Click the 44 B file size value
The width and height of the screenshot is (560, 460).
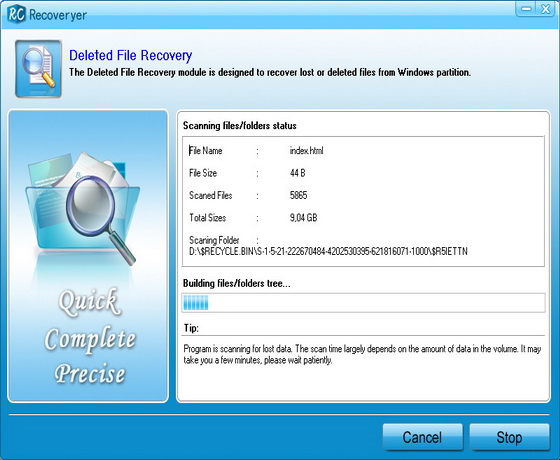pos(298,173)
